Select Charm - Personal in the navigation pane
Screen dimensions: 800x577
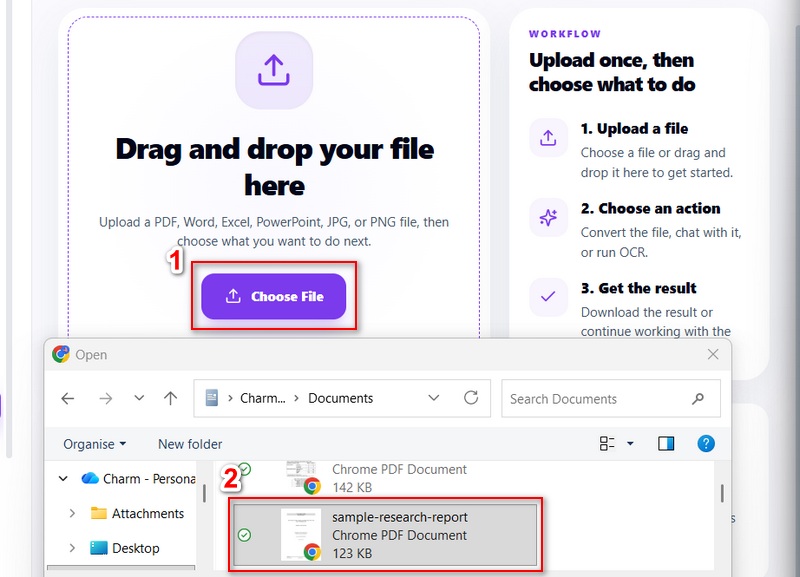tap(138, 479)
